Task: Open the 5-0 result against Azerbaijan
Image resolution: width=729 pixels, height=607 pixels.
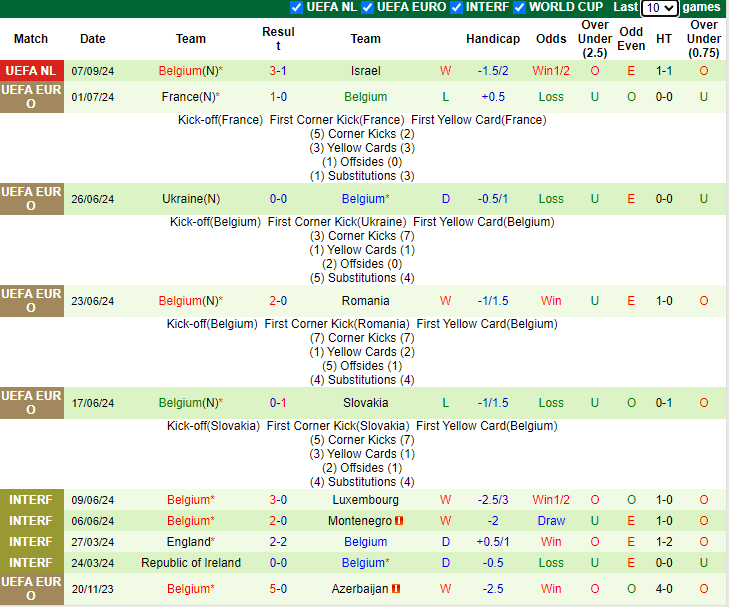Action: click(278, 589)
